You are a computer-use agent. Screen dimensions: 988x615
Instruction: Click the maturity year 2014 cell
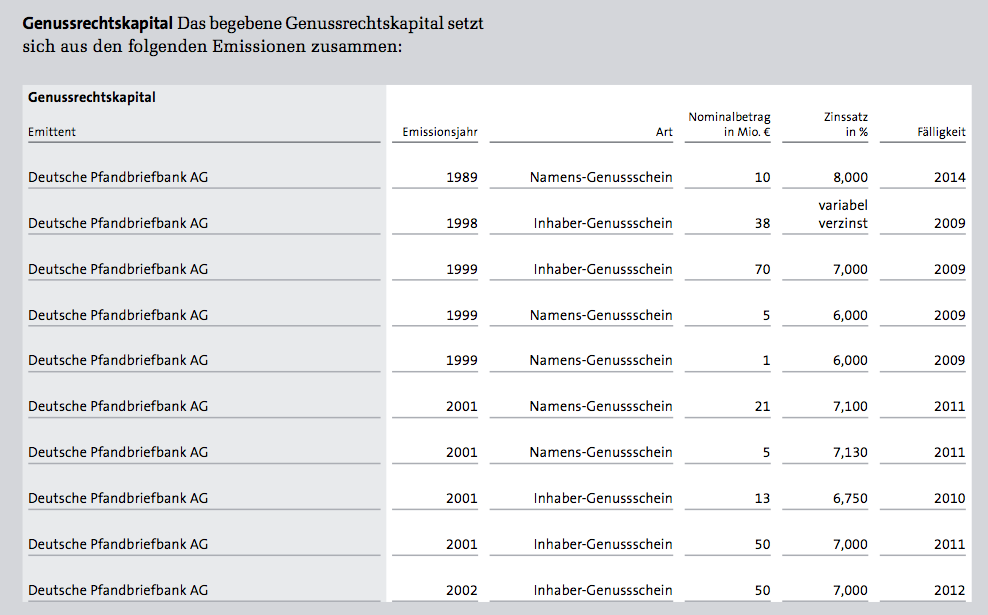point(950,178)
